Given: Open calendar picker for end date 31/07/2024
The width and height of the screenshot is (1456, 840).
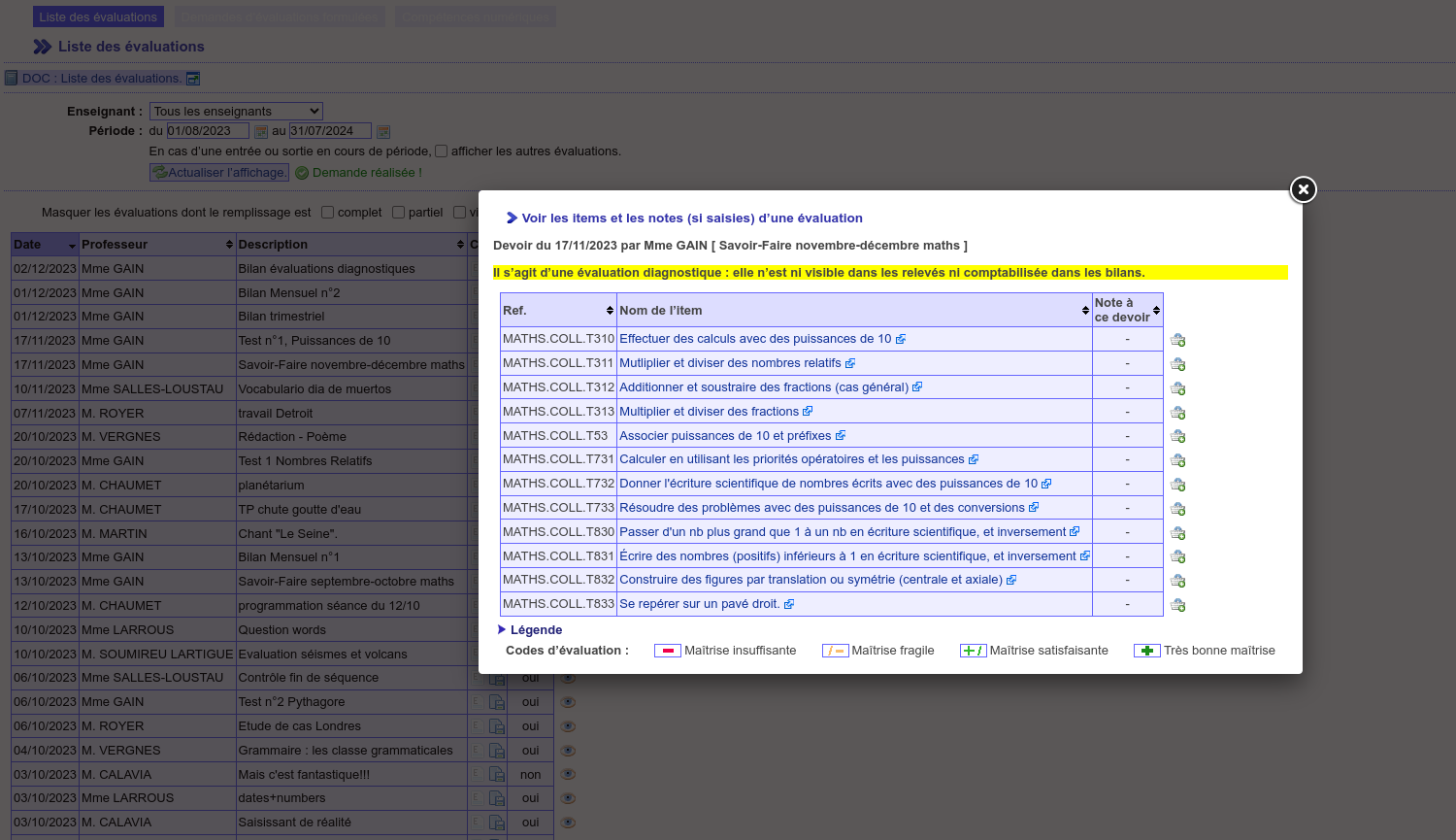Looking at the screenshot, I should [x=383, y=131].
